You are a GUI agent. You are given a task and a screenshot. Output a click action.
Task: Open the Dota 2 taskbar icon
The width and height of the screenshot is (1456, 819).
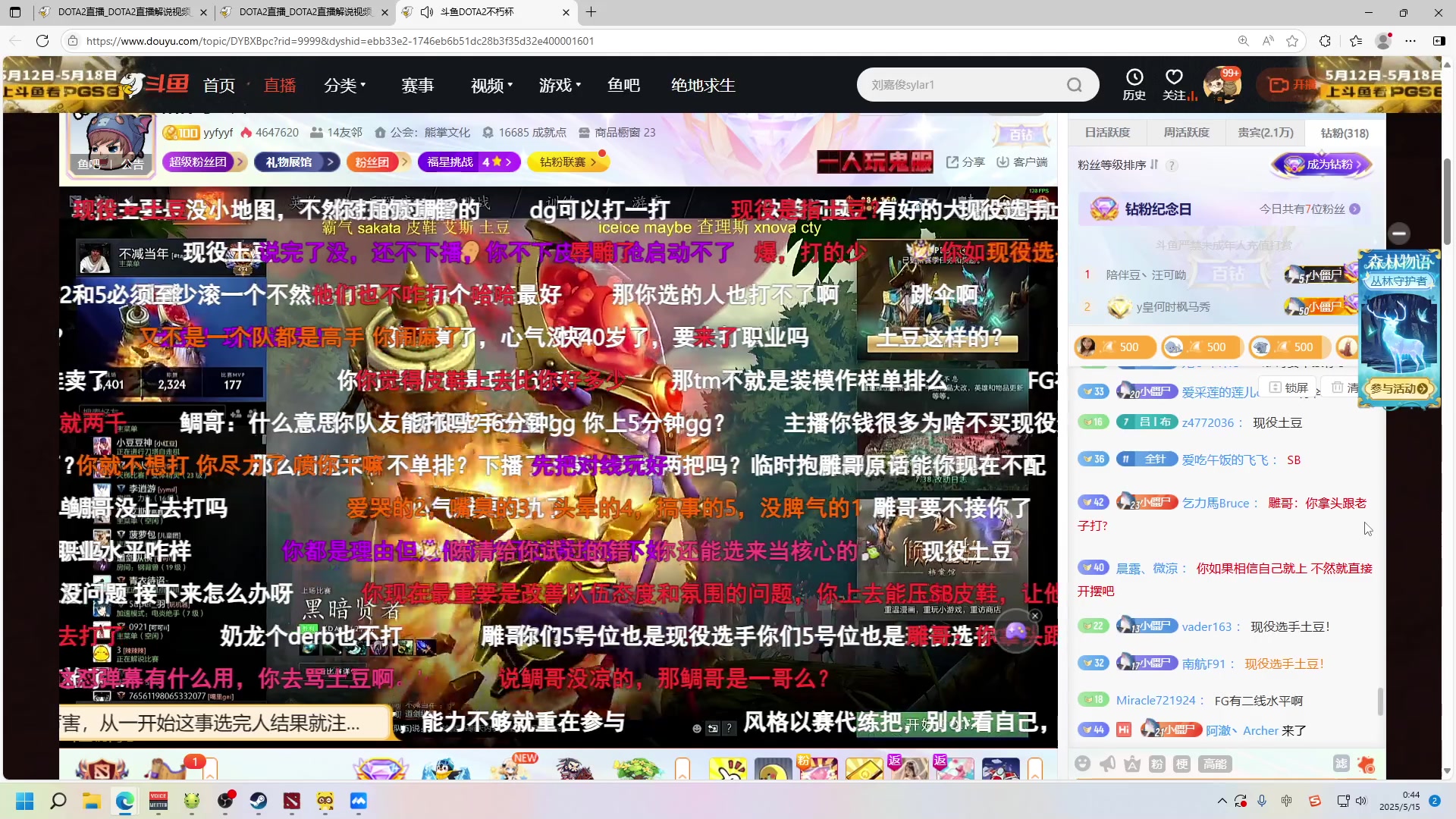[292, 801]
